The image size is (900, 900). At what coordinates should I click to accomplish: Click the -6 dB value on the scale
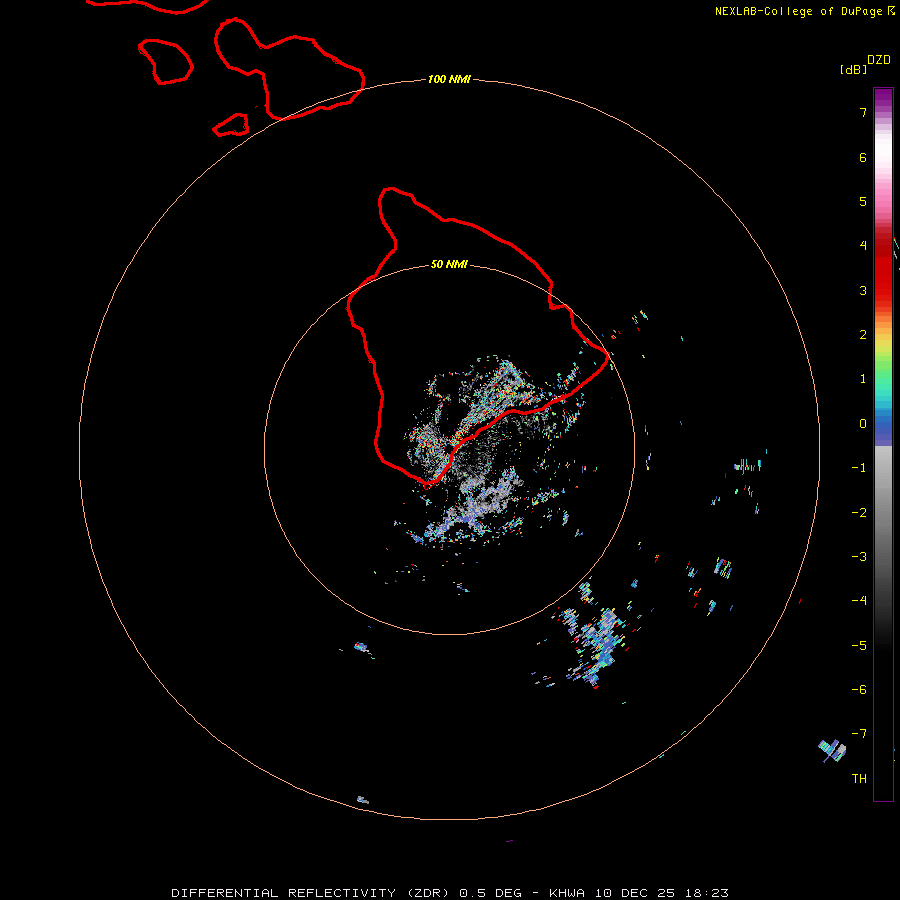tap(859, 690)
